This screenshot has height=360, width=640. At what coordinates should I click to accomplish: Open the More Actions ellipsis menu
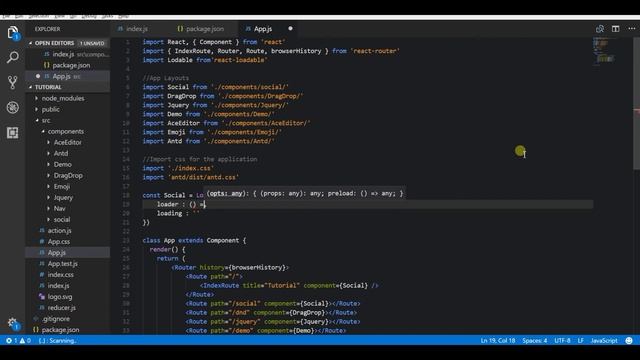(632, 29)
